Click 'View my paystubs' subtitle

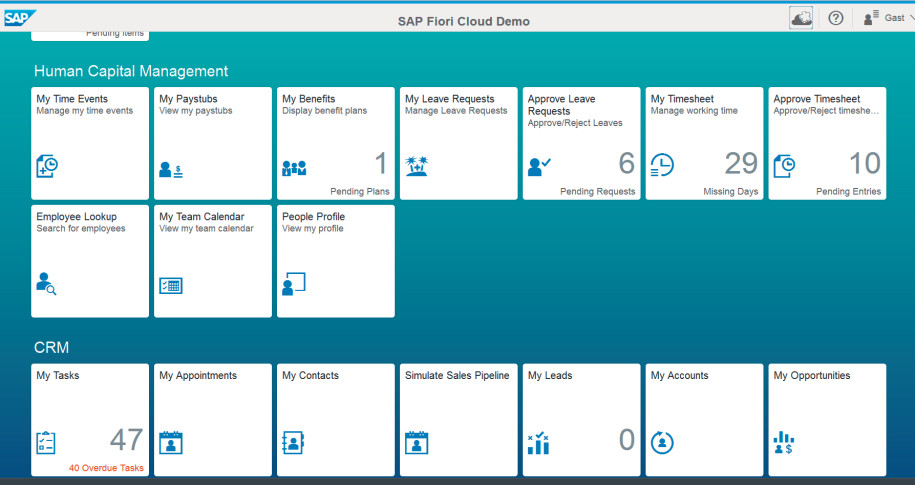pos(195,111)
